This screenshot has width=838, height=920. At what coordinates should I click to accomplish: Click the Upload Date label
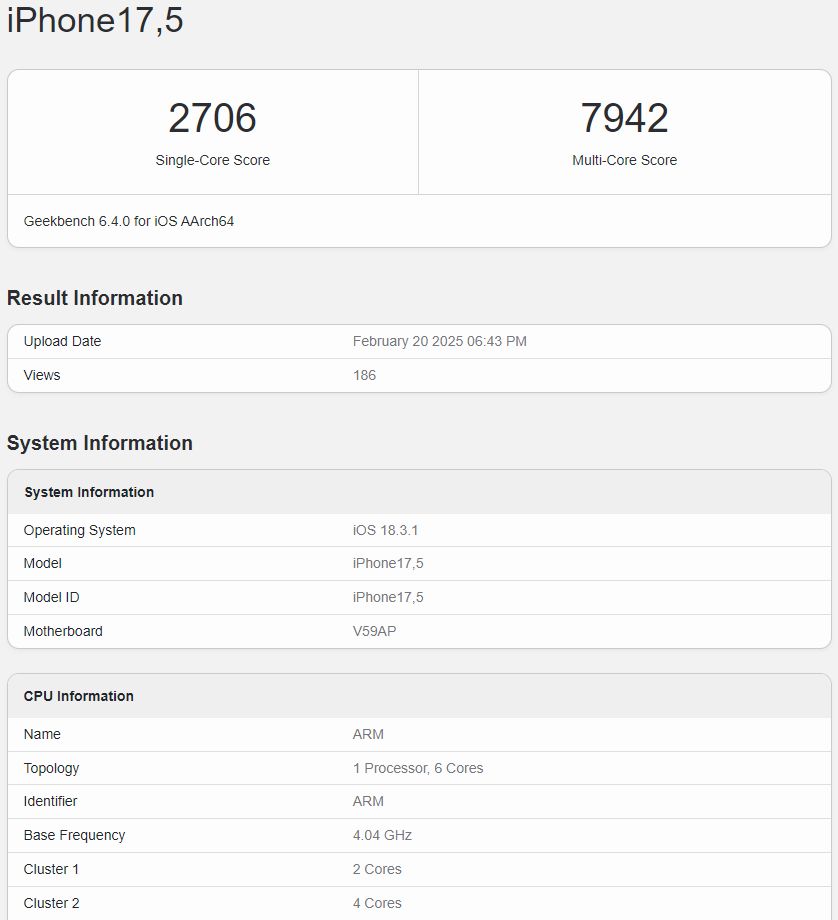pos(62,341)
